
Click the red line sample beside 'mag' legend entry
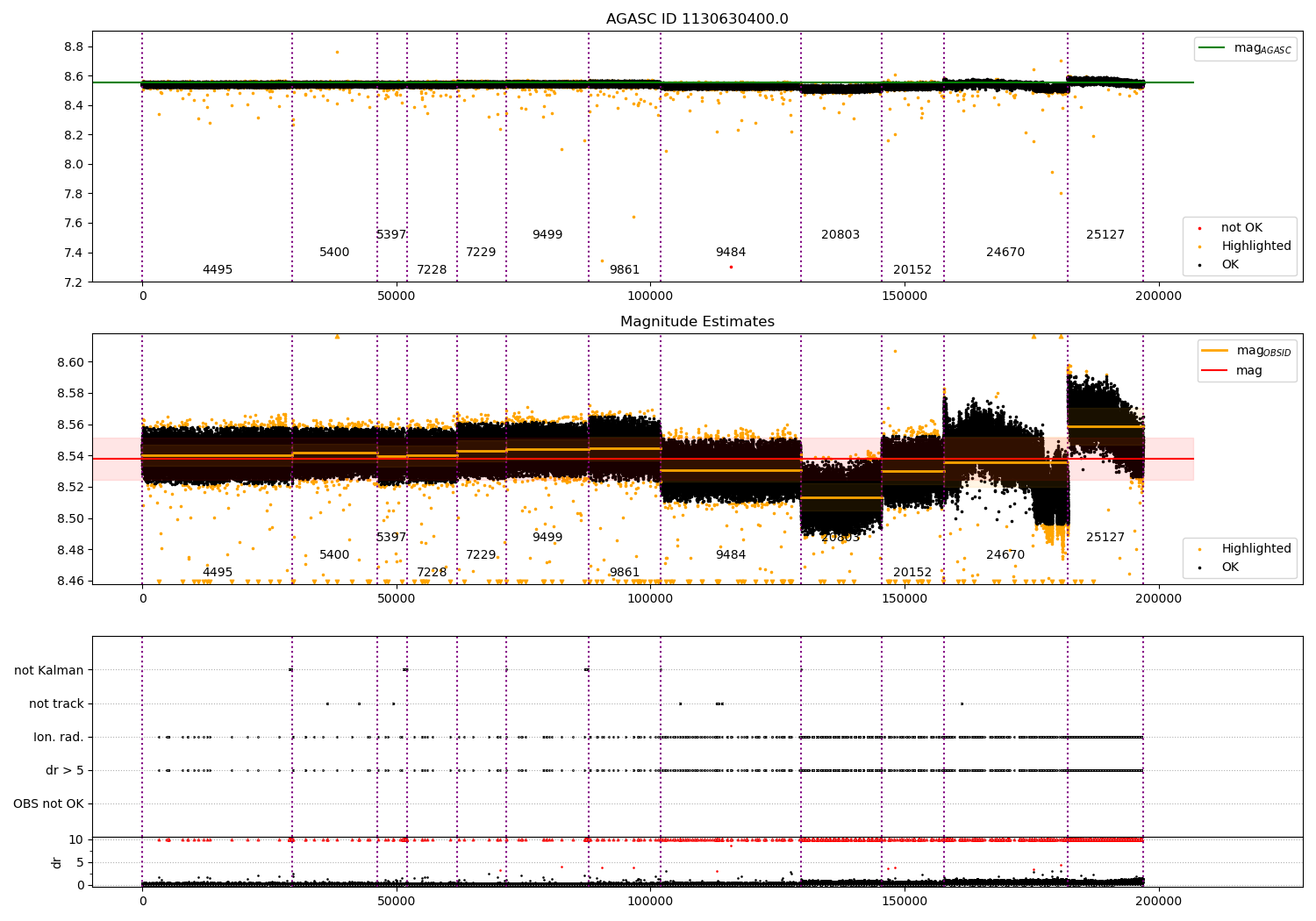tap(1215, 371)
